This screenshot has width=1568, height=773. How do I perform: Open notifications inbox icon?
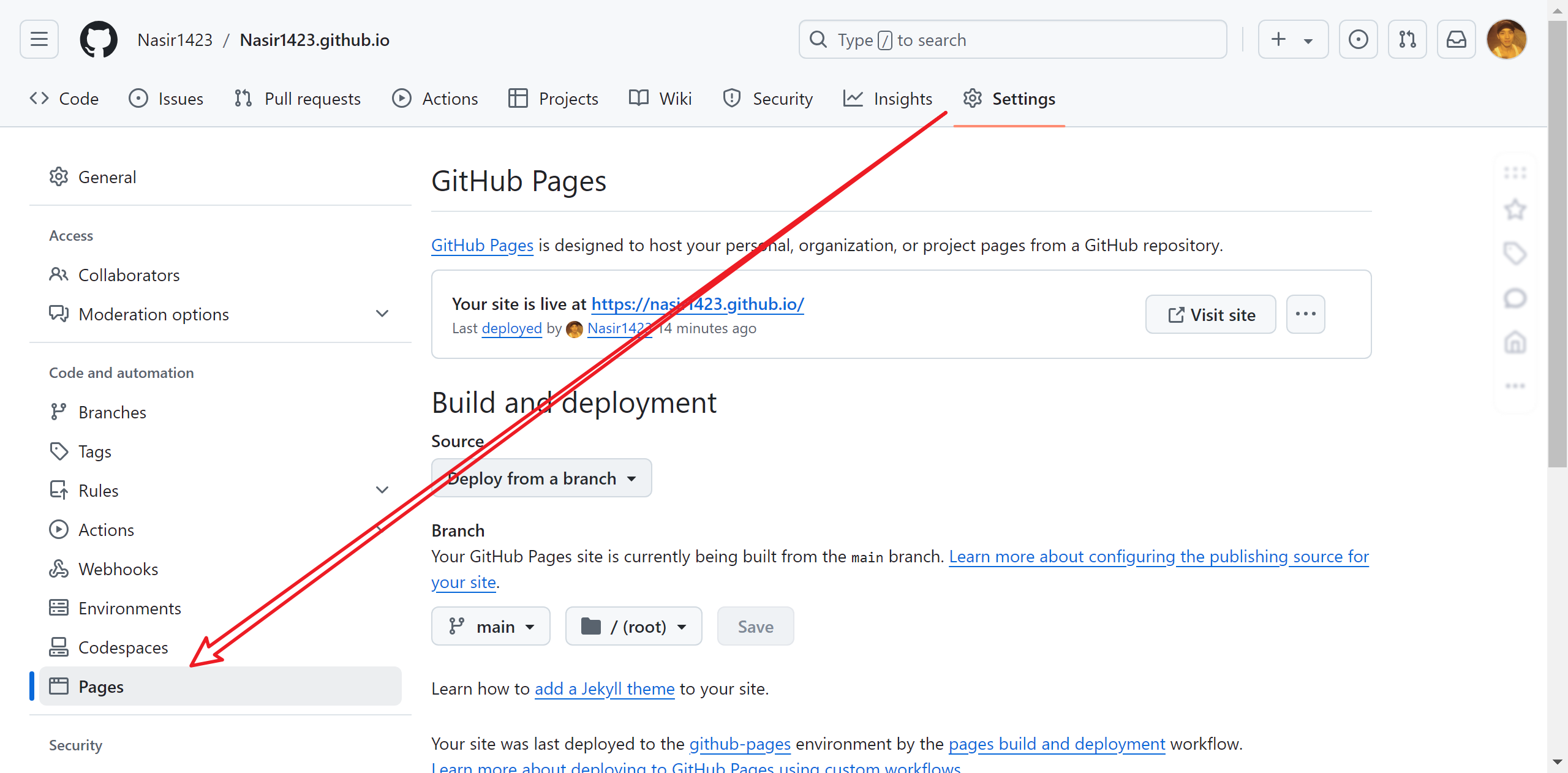[x=1456, y=40]
